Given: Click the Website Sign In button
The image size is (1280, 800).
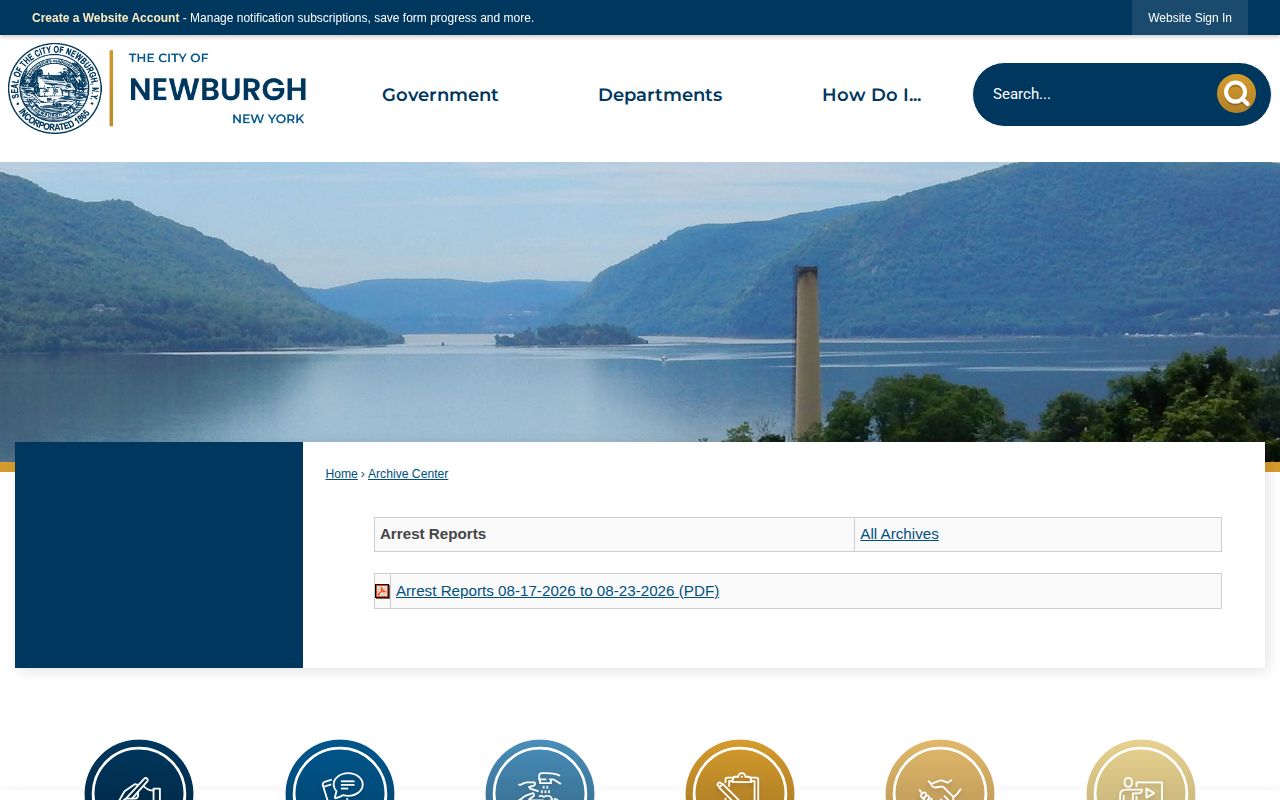Looking at the screenshot, I should click(x=1190, y=18).
